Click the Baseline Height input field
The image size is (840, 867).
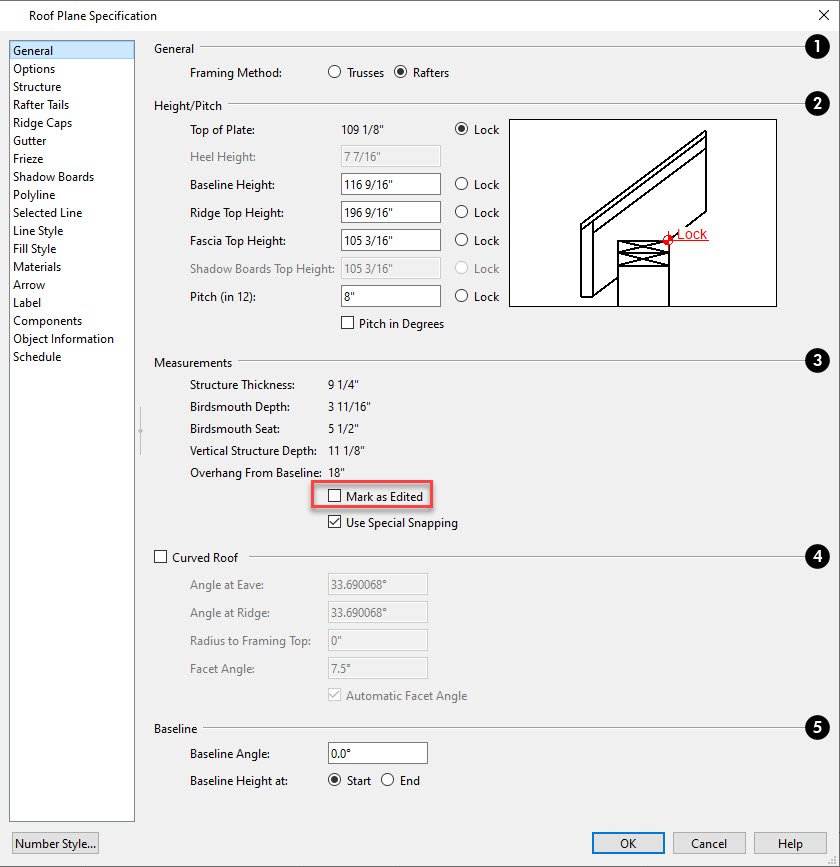[390, 184]
